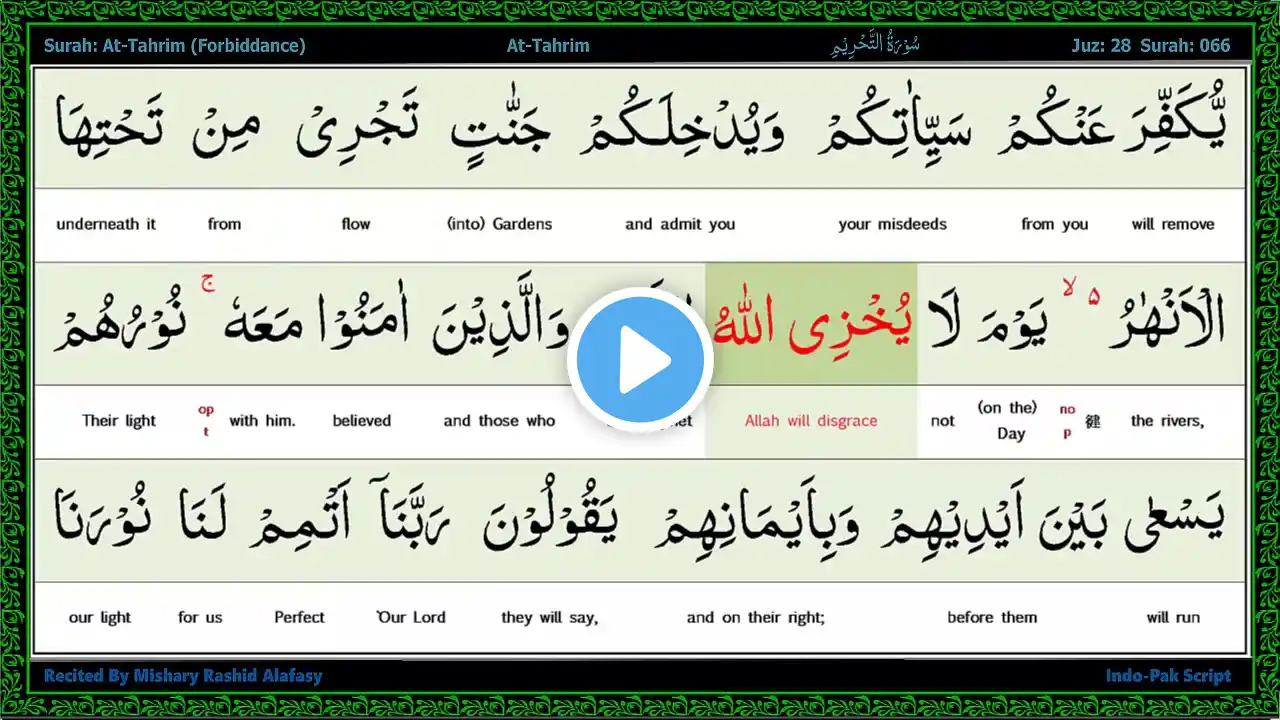This screenshot has width=1280, height=720.
Task: Click the blue play button
Action: 640,361
